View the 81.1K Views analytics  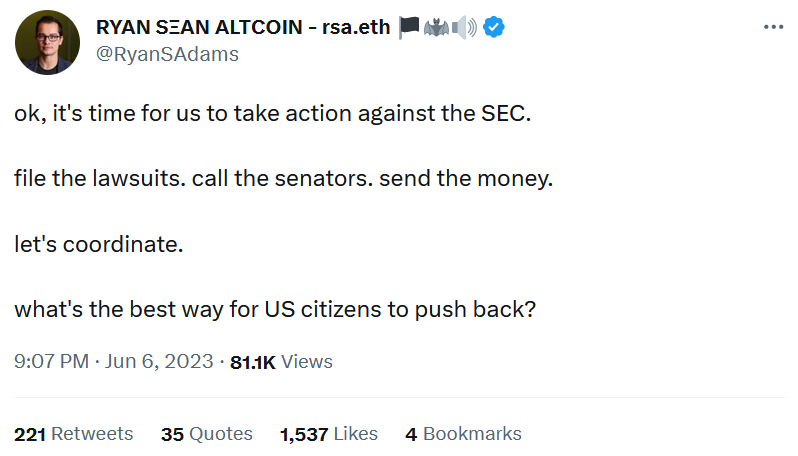coord(281,361)
